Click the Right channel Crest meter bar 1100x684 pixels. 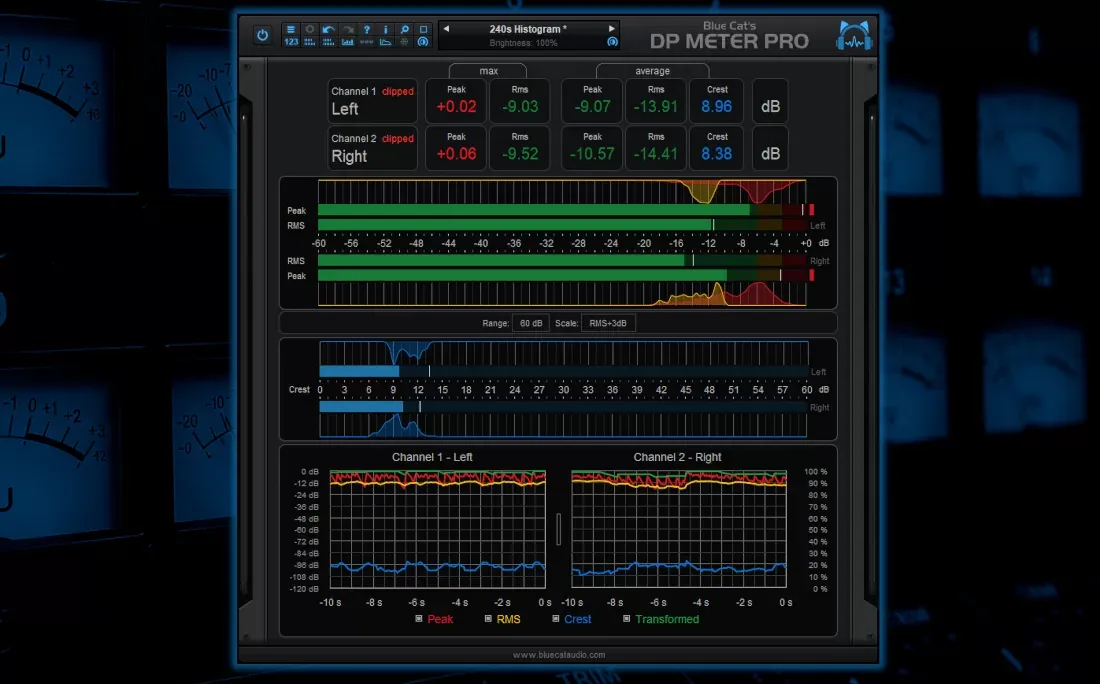click(x=563, y=407)
